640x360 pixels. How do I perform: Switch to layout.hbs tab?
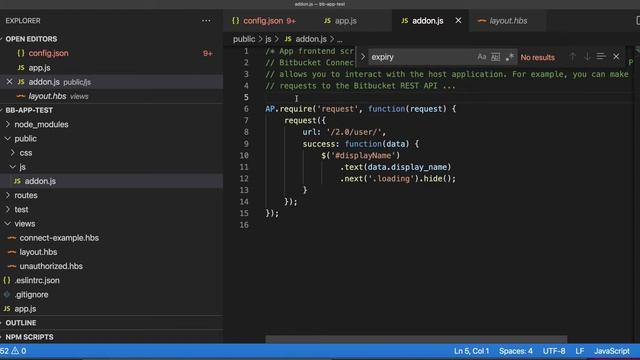tap(508, 21)
